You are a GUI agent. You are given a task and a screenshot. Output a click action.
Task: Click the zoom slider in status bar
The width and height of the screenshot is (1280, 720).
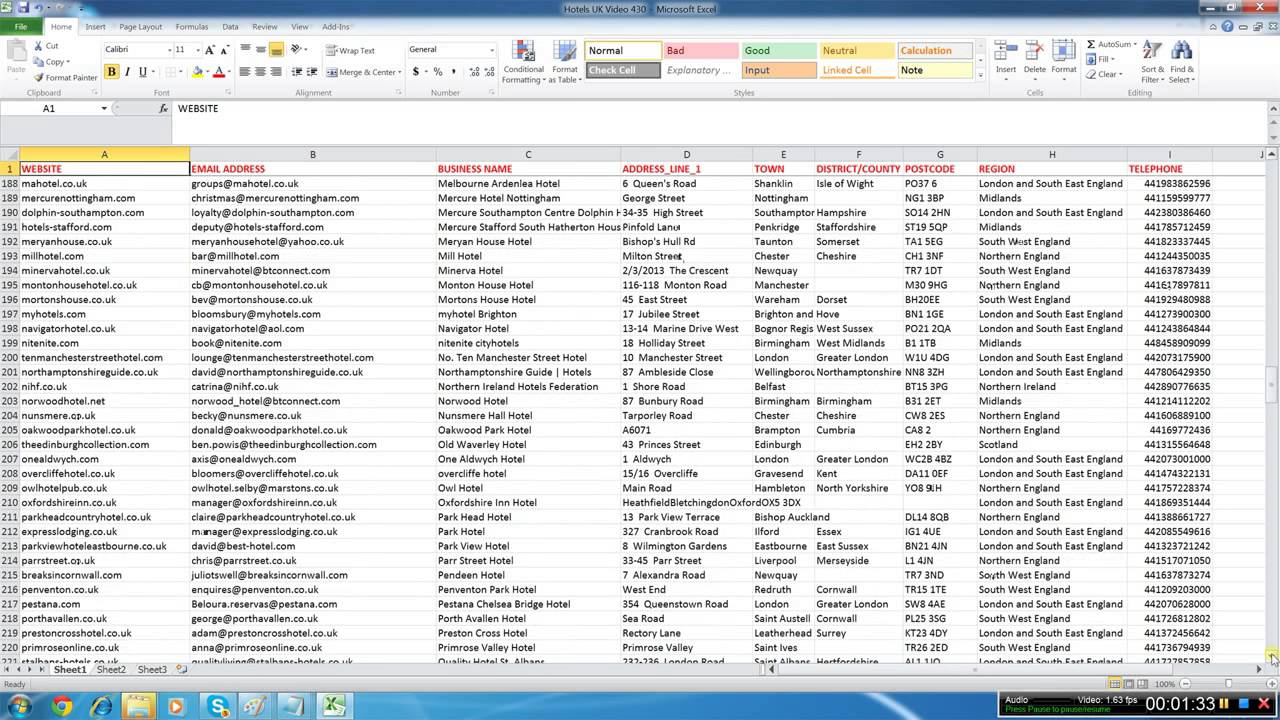pyautogui.click(x=1228, y=684)
